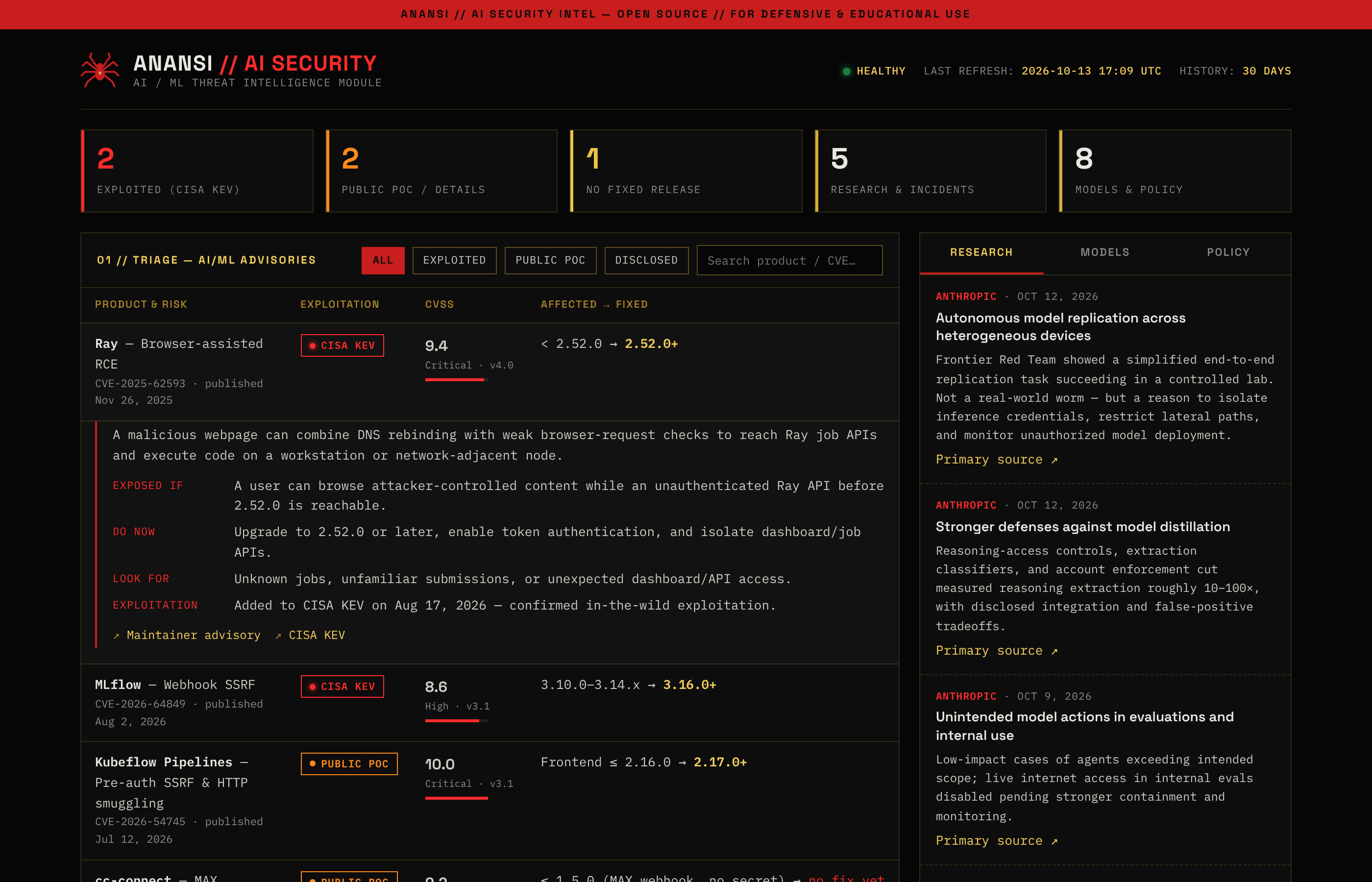Click 'Unintended model actions in evaluations' title
The width and height of the screenshot is (1372, 882).
[x=1084, y=726]
